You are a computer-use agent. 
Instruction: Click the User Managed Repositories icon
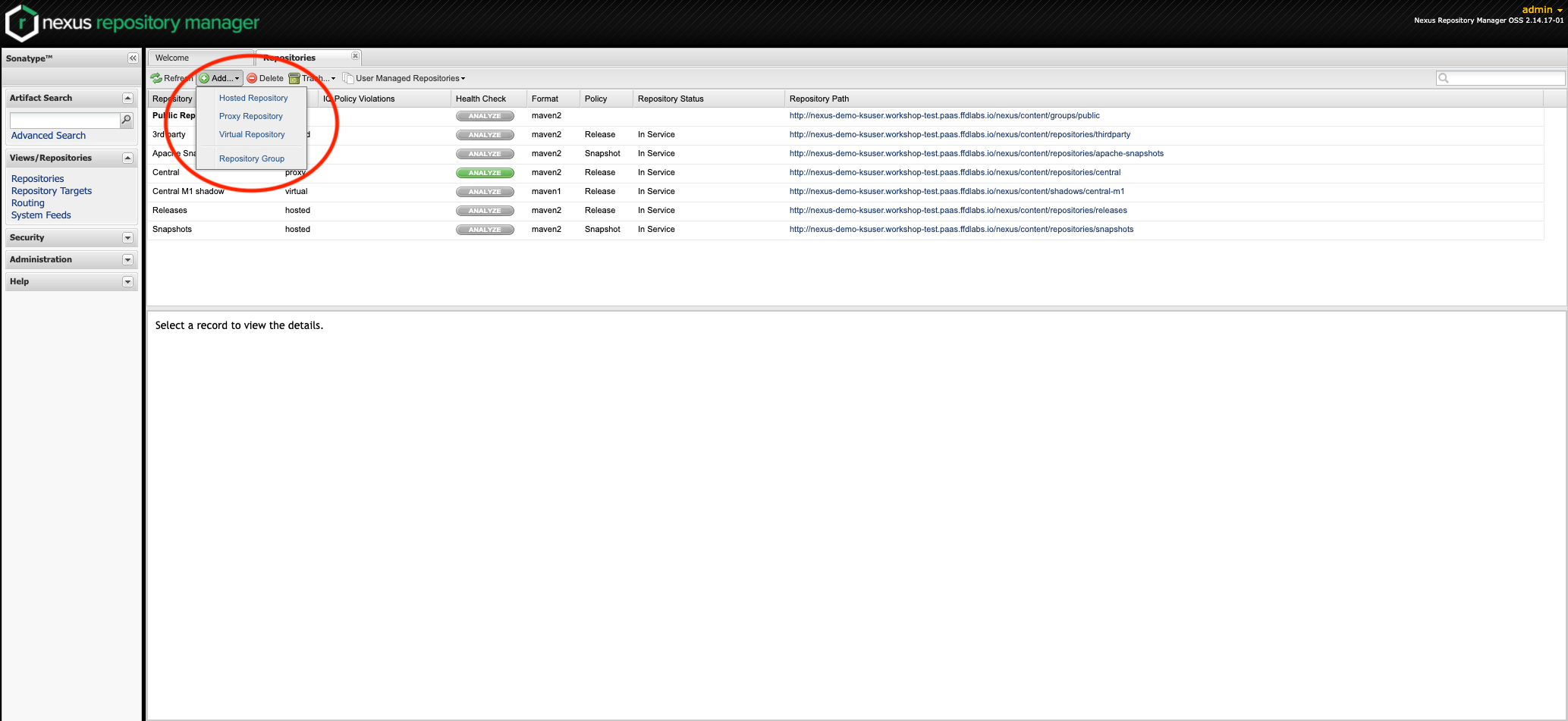348,78
